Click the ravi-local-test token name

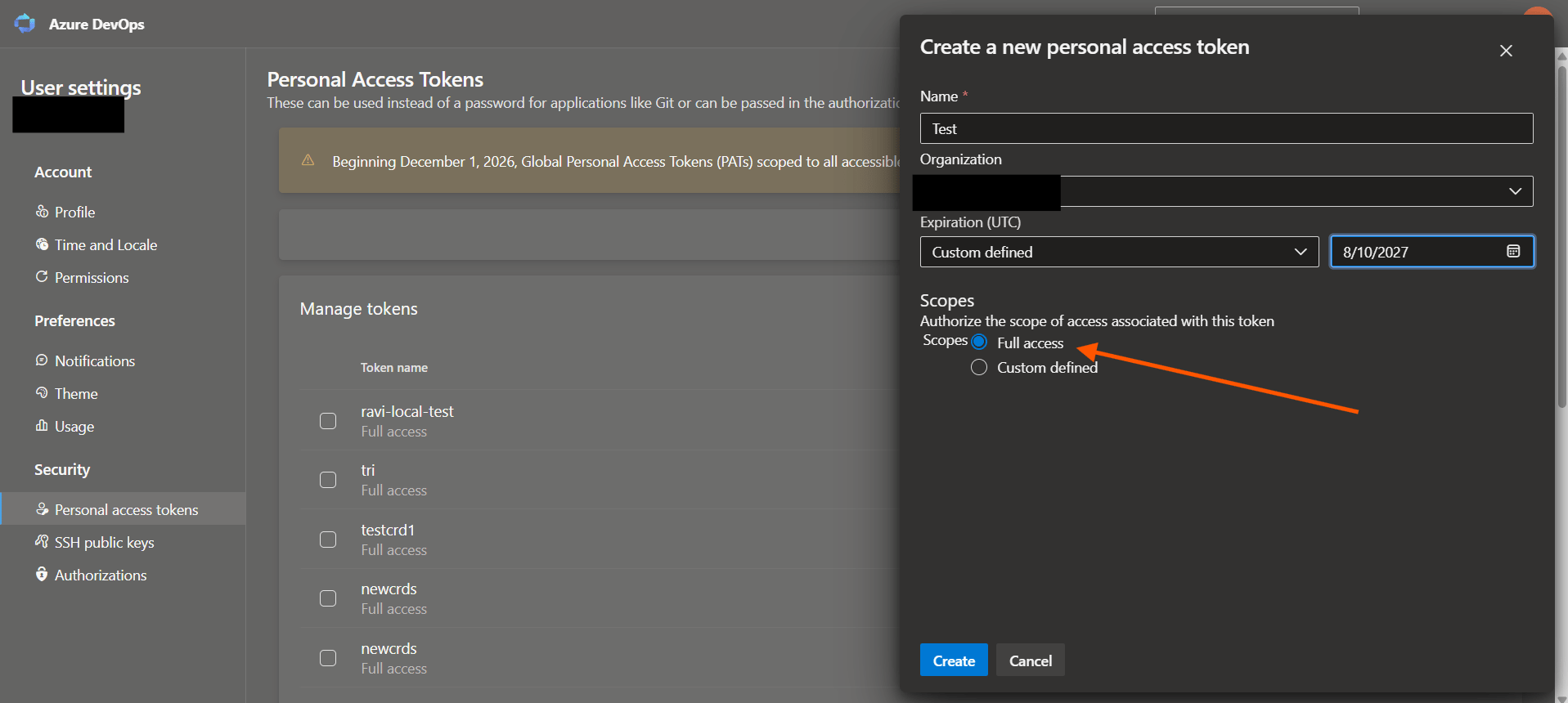click(407, 412)
